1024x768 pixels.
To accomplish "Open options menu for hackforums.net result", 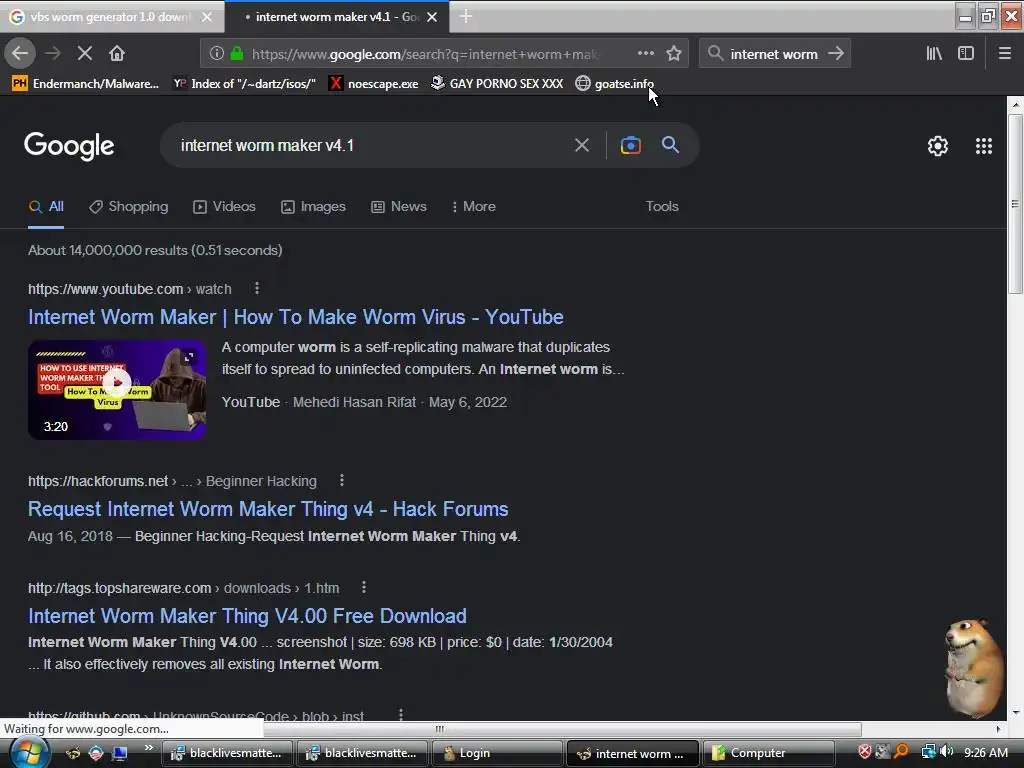I will point(342,481).
